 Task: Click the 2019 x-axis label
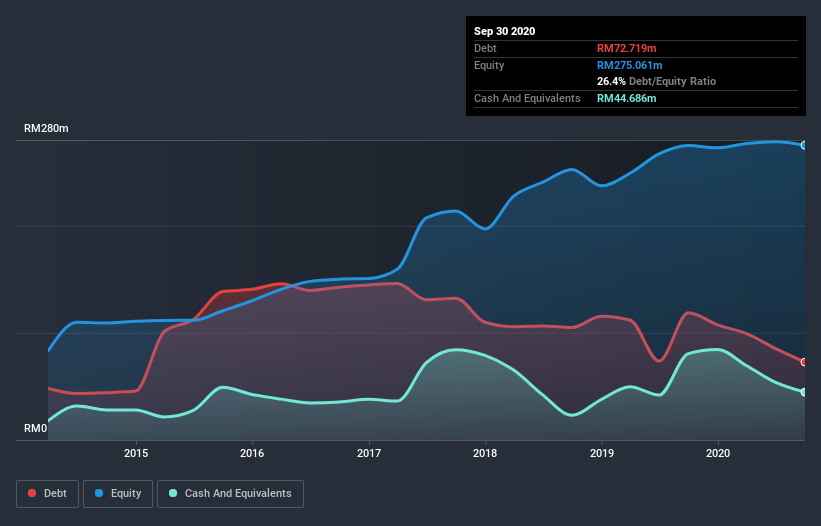(x=602, y=453)
